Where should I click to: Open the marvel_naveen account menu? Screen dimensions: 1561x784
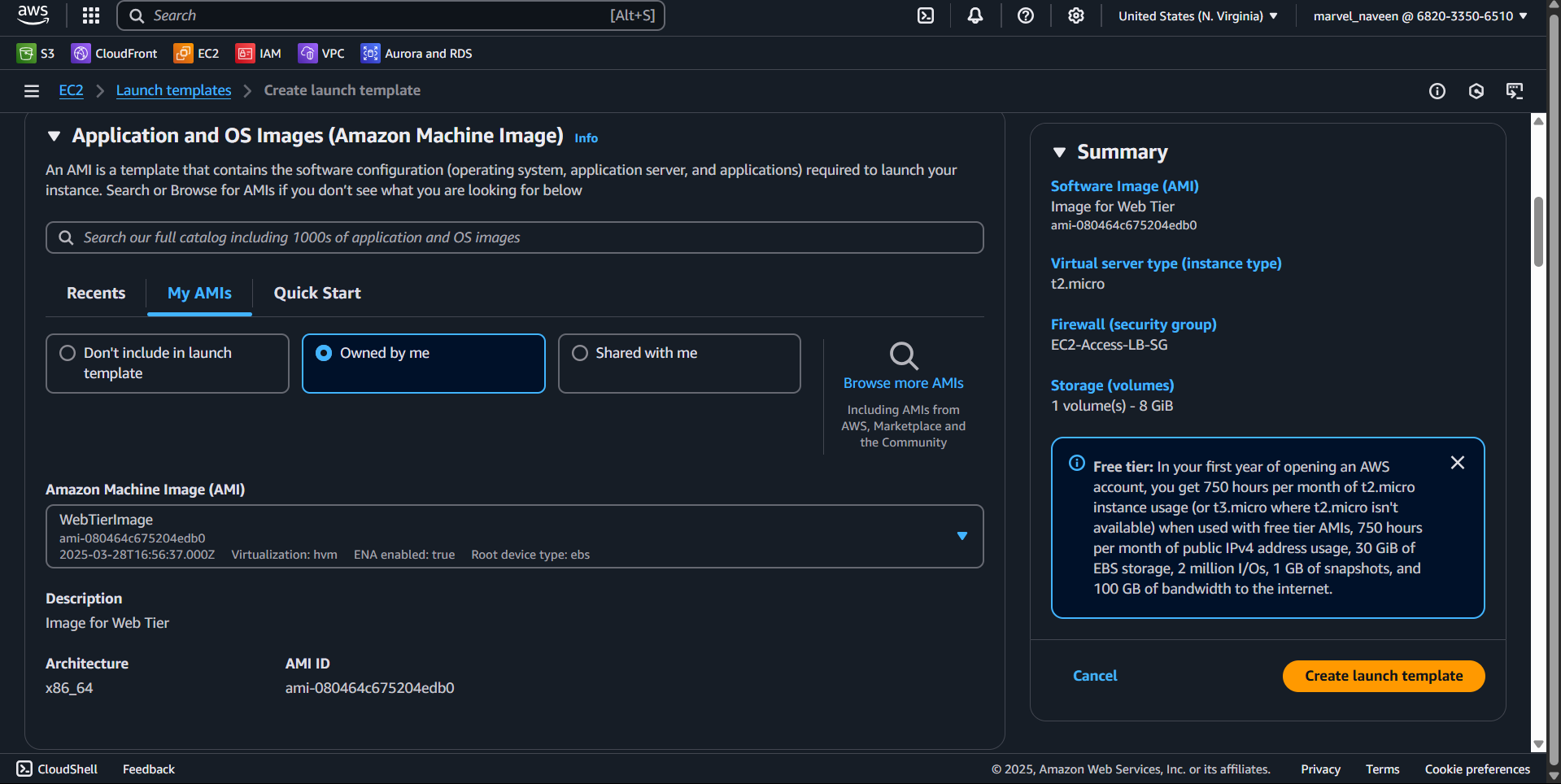(x=1420, y=15)
